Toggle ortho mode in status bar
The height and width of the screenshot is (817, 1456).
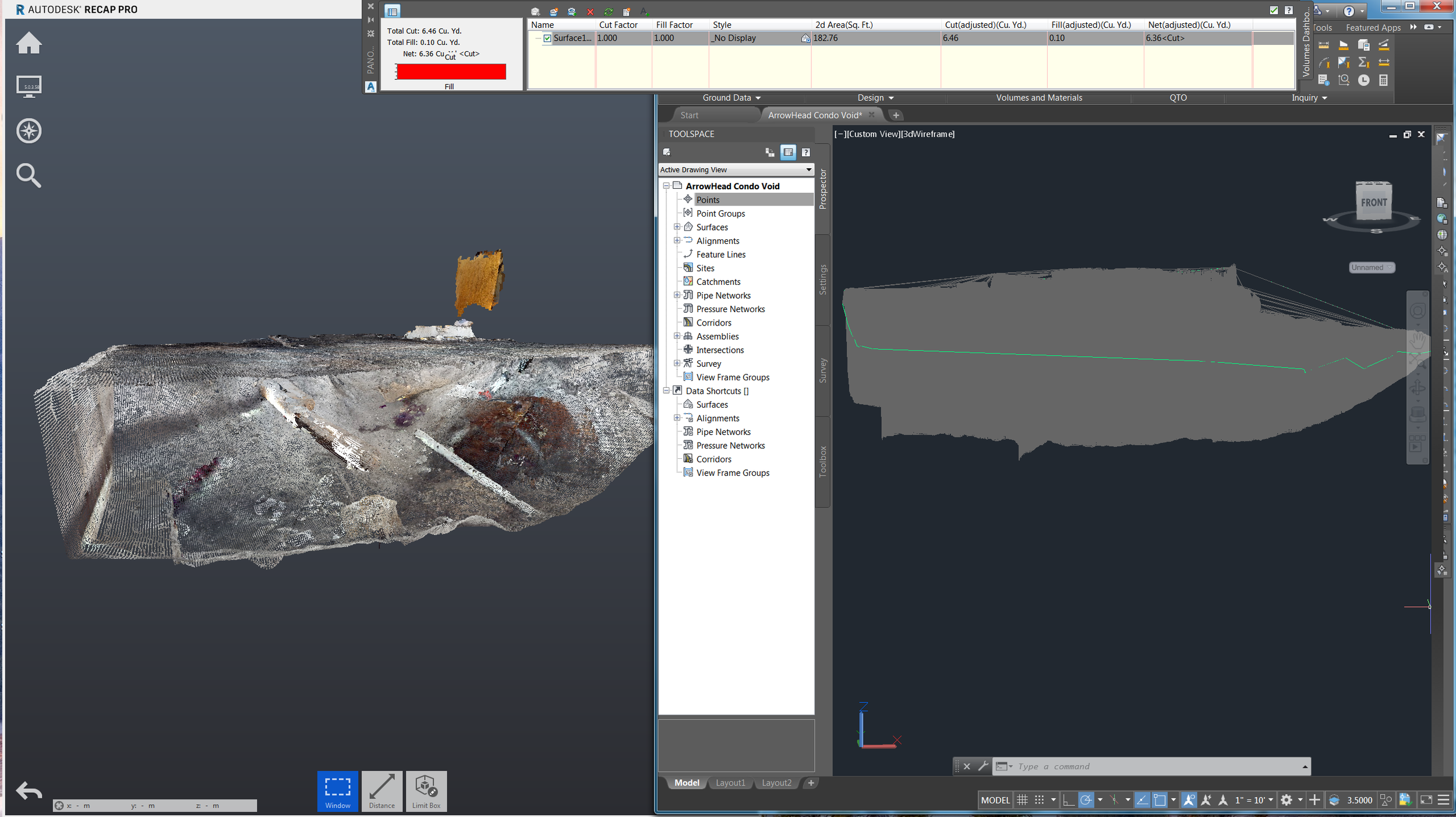pyautogui.click(x=1068, y=800)
